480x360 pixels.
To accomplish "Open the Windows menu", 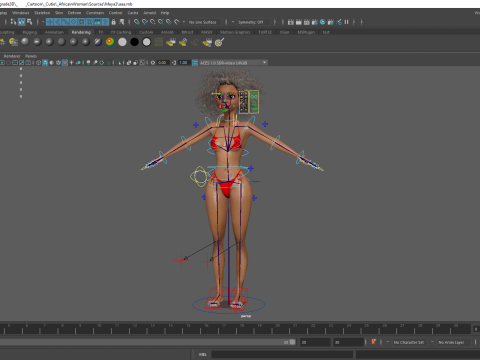I will point(21,13).
